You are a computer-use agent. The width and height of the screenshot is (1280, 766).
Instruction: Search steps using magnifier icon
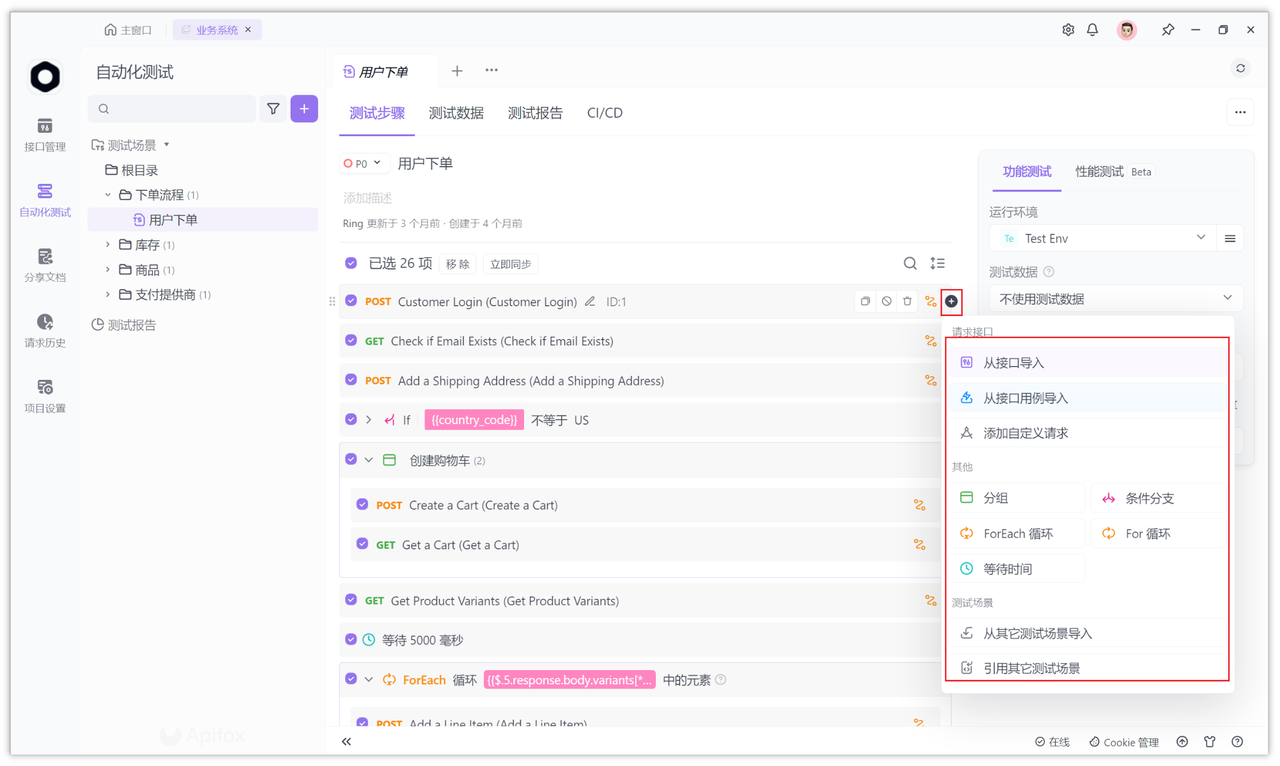910,264
